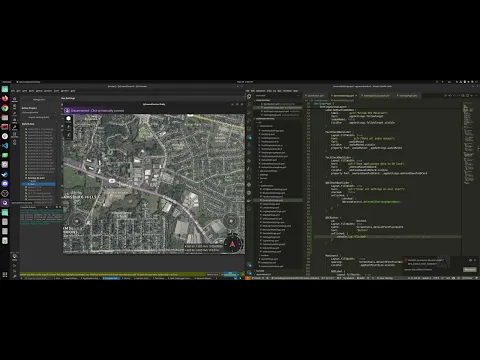Viewport: 480px width, 360px height.
Task: Open File menu in VS Code
Action: (248, 91)
